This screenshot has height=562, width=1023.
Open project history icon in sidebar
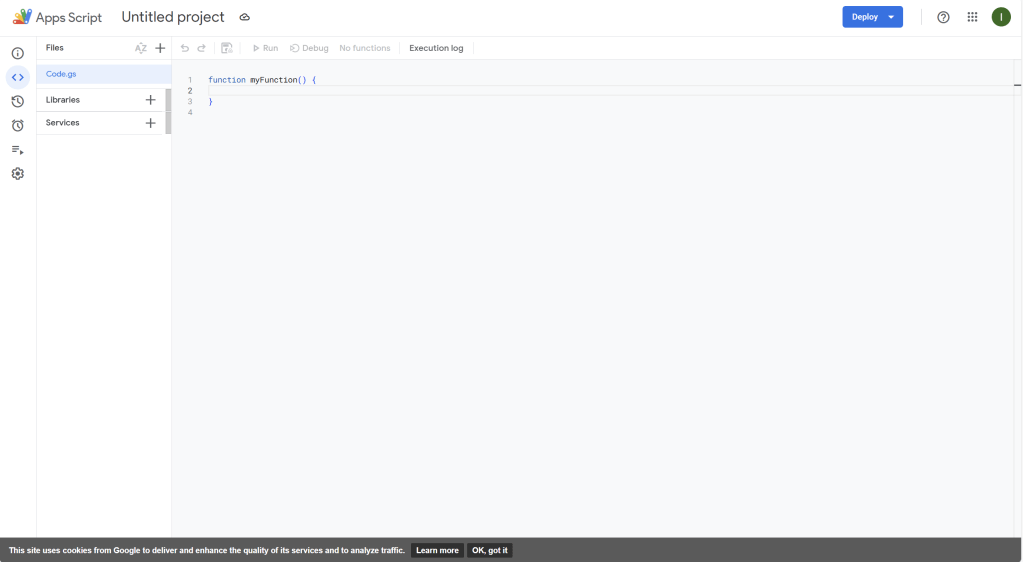point(17,101)
